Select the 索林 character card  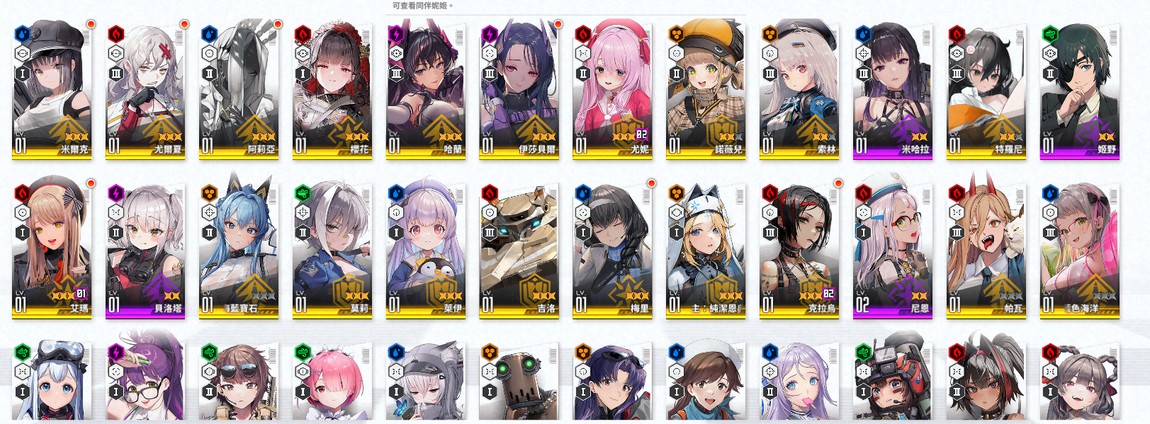[799, 91]
